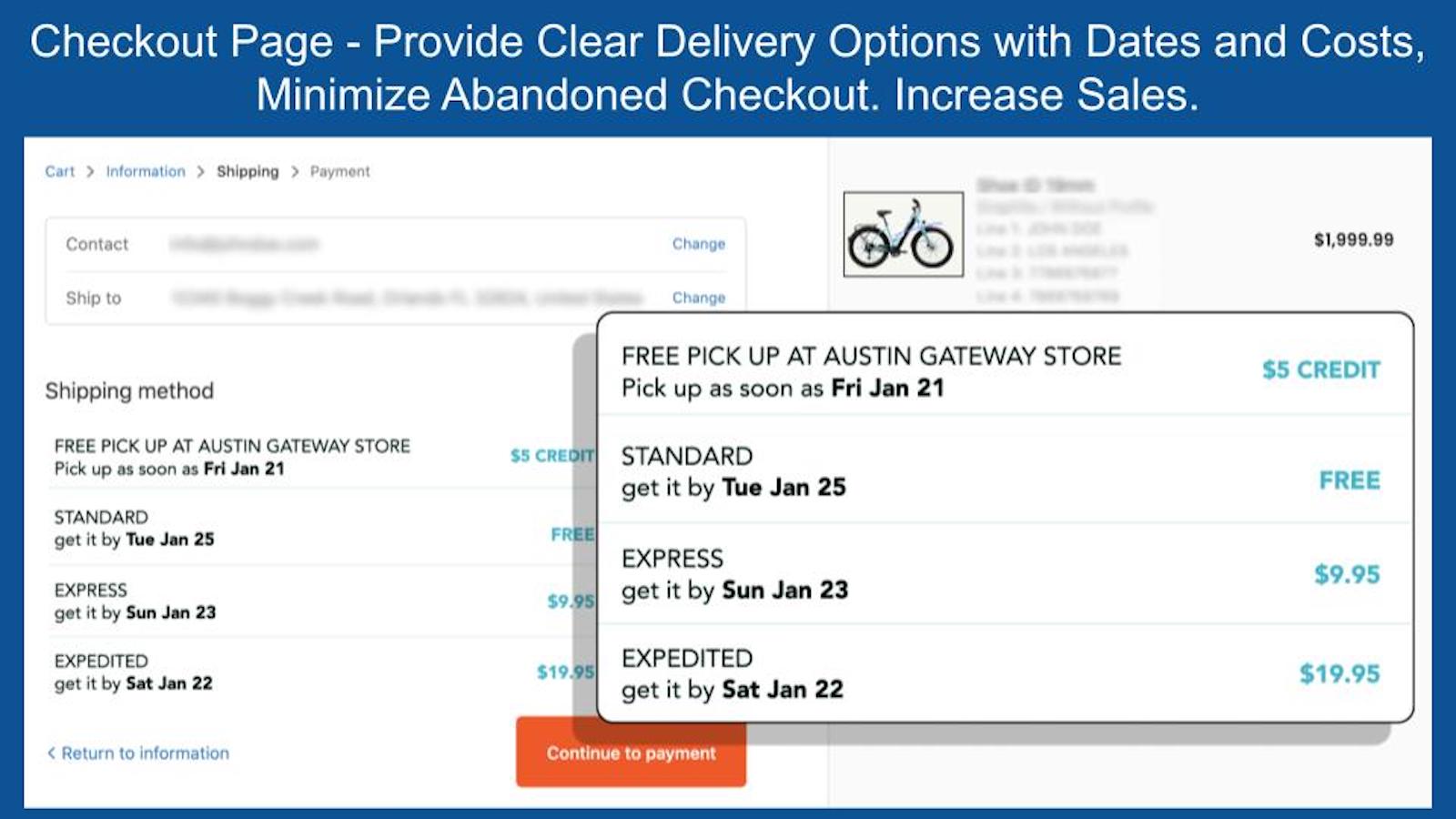Click the chevron right after Cart
1456x819 pixels.
click(90, 171)
